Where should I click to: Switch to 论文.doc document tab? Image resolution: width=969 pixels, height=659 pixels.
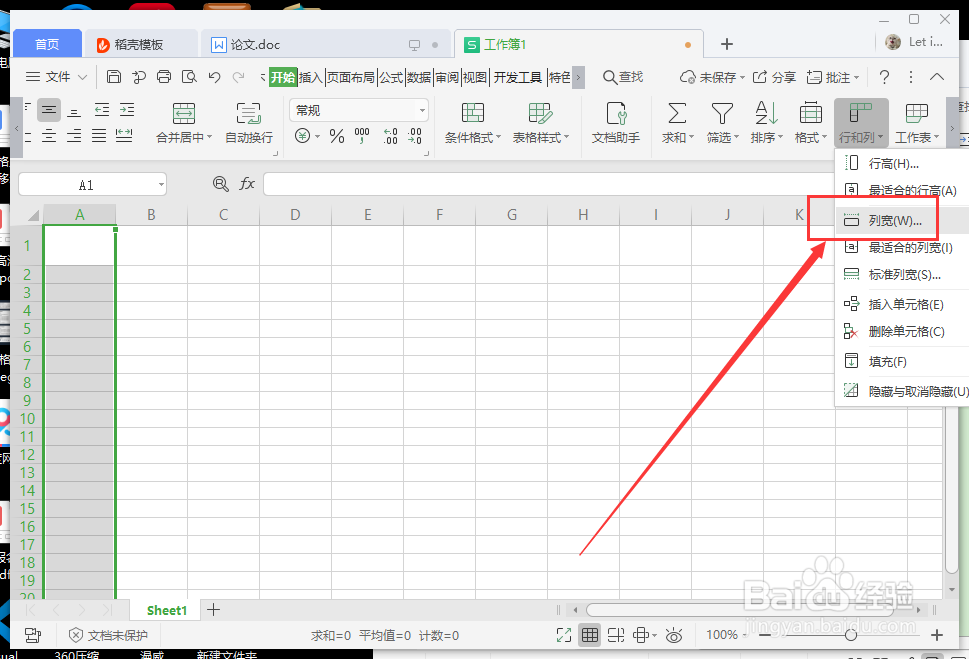tap(255, 45)
